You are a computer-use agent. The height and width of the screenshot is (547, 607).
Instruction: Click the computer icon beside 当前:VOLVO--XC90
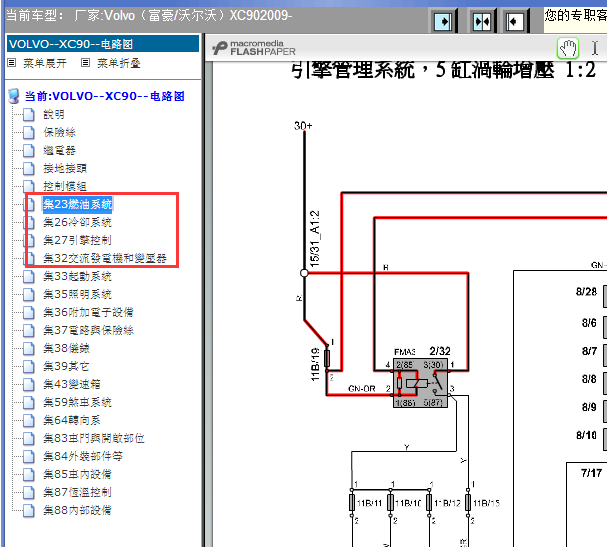(14, 96)
